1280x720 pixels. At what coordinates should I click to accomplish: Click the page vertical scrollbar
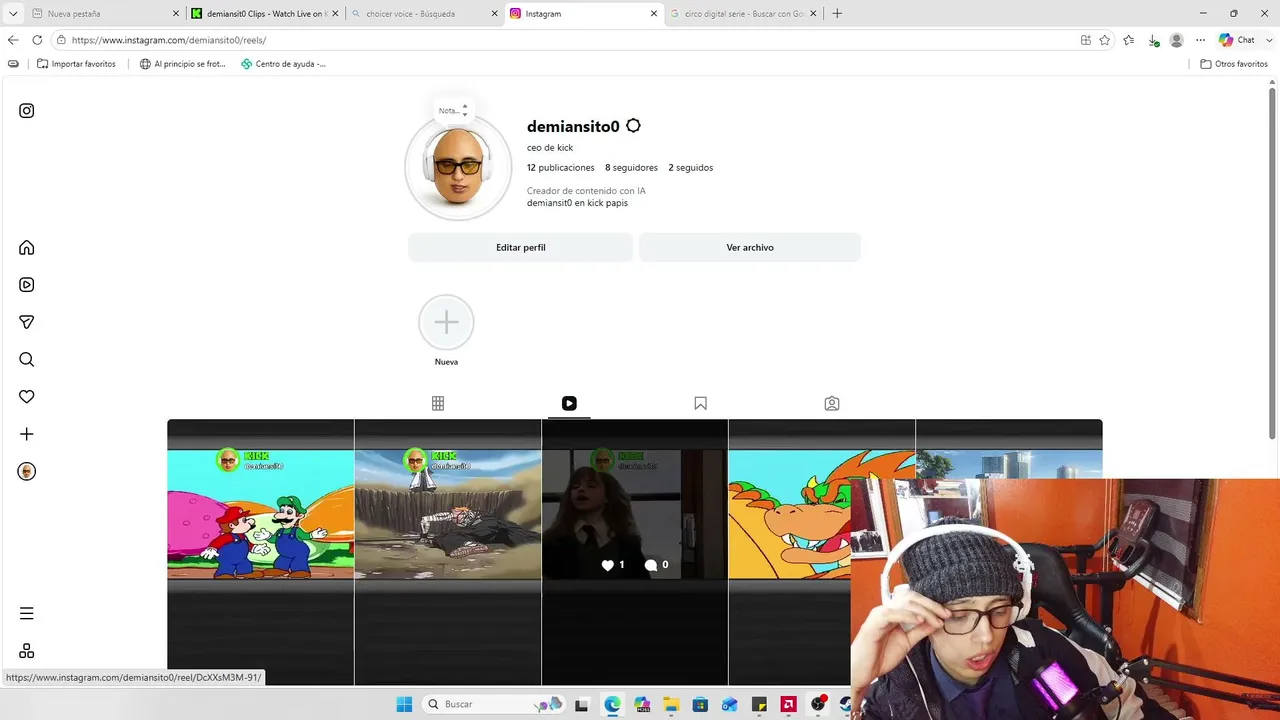point(1273,265)
